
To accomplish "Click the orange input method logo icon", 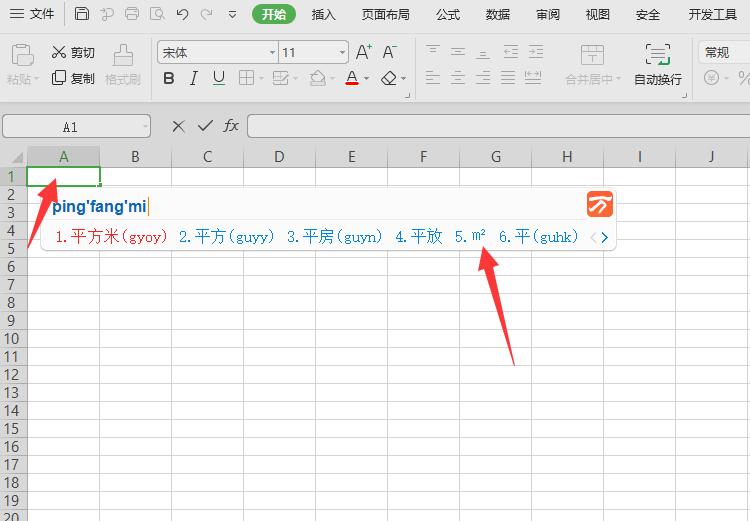I will [600, 204].
